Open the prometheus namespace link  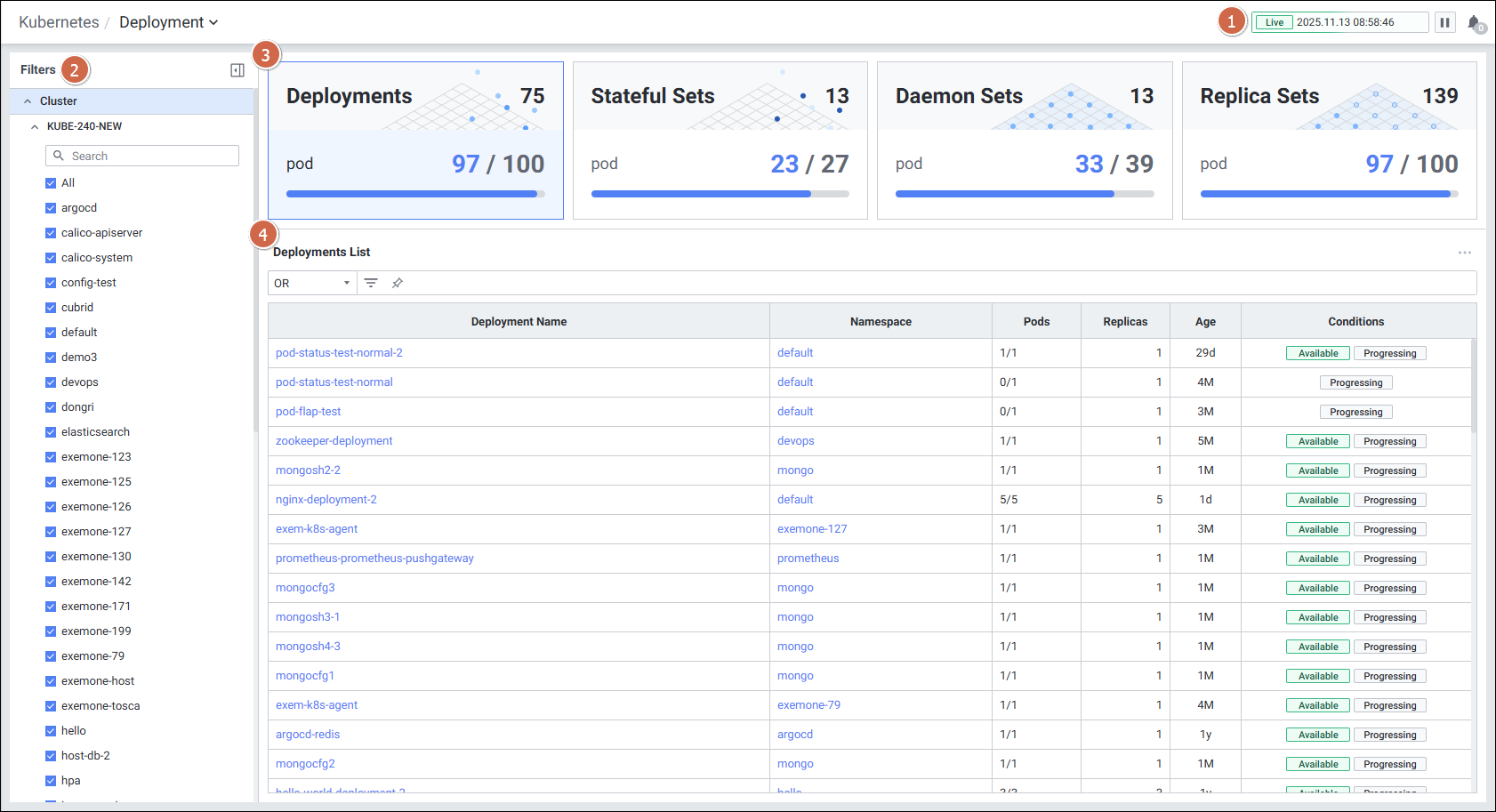click(808, 559)
